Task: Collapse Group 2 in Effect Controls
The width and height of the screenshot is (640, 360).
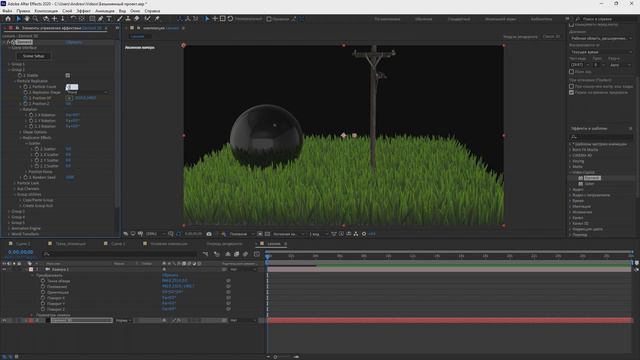Action: pyautogui.click(x=9, y=70)
